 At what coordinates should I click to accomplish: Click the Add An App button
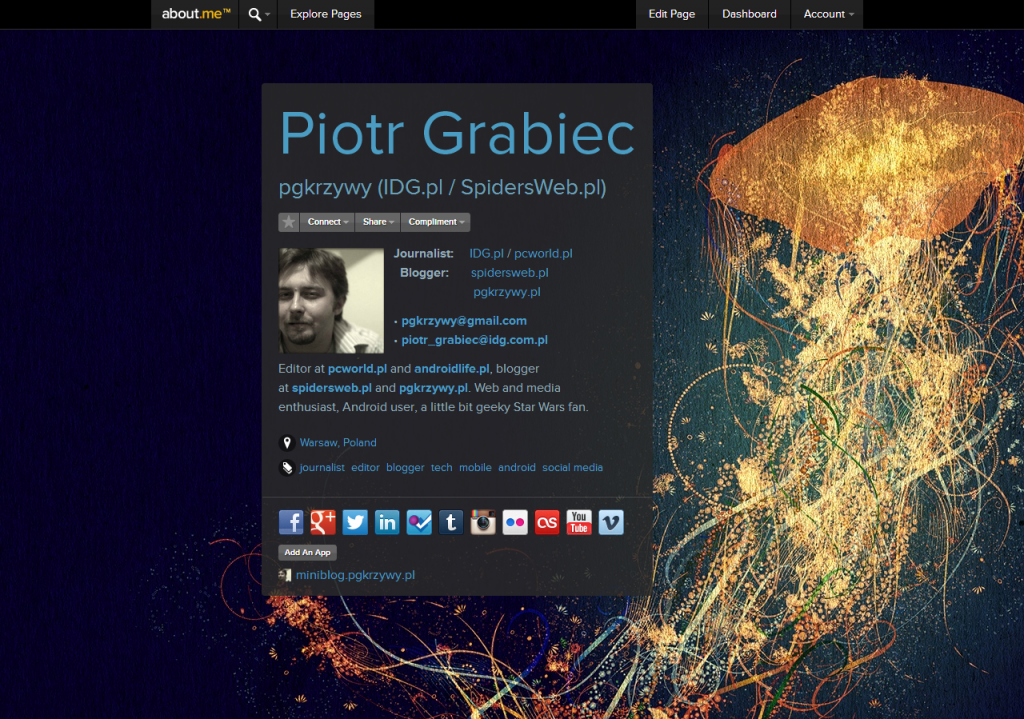[x=308, y=552]
